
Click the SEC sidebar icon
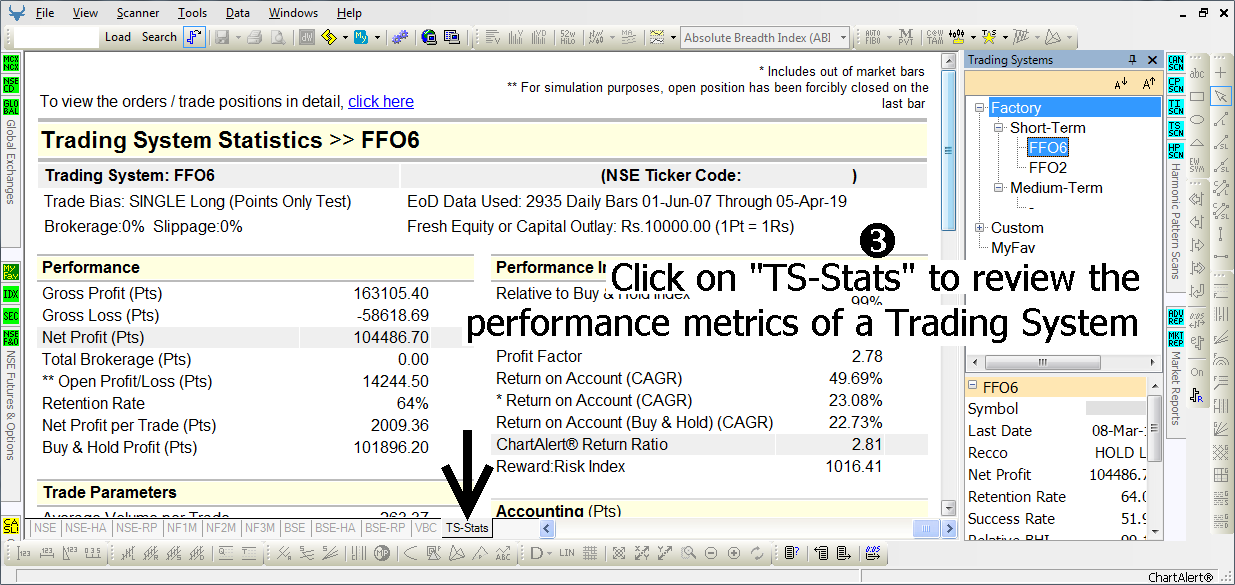(x=11, y=316)
